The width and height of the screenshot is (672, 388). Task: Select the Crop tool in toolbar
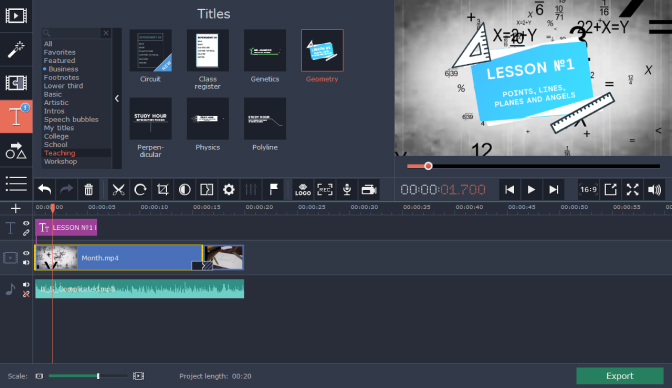tap(162, 189)
